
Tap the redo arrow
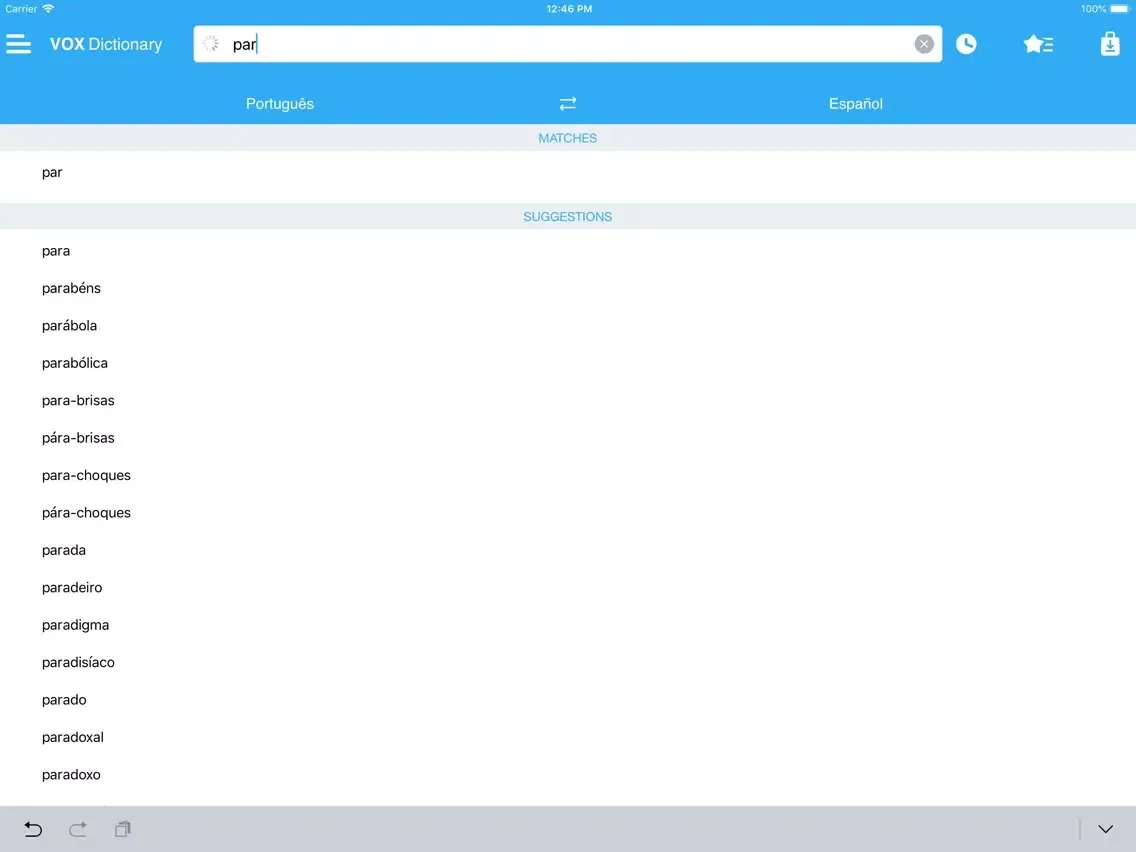tap(78, 829)
